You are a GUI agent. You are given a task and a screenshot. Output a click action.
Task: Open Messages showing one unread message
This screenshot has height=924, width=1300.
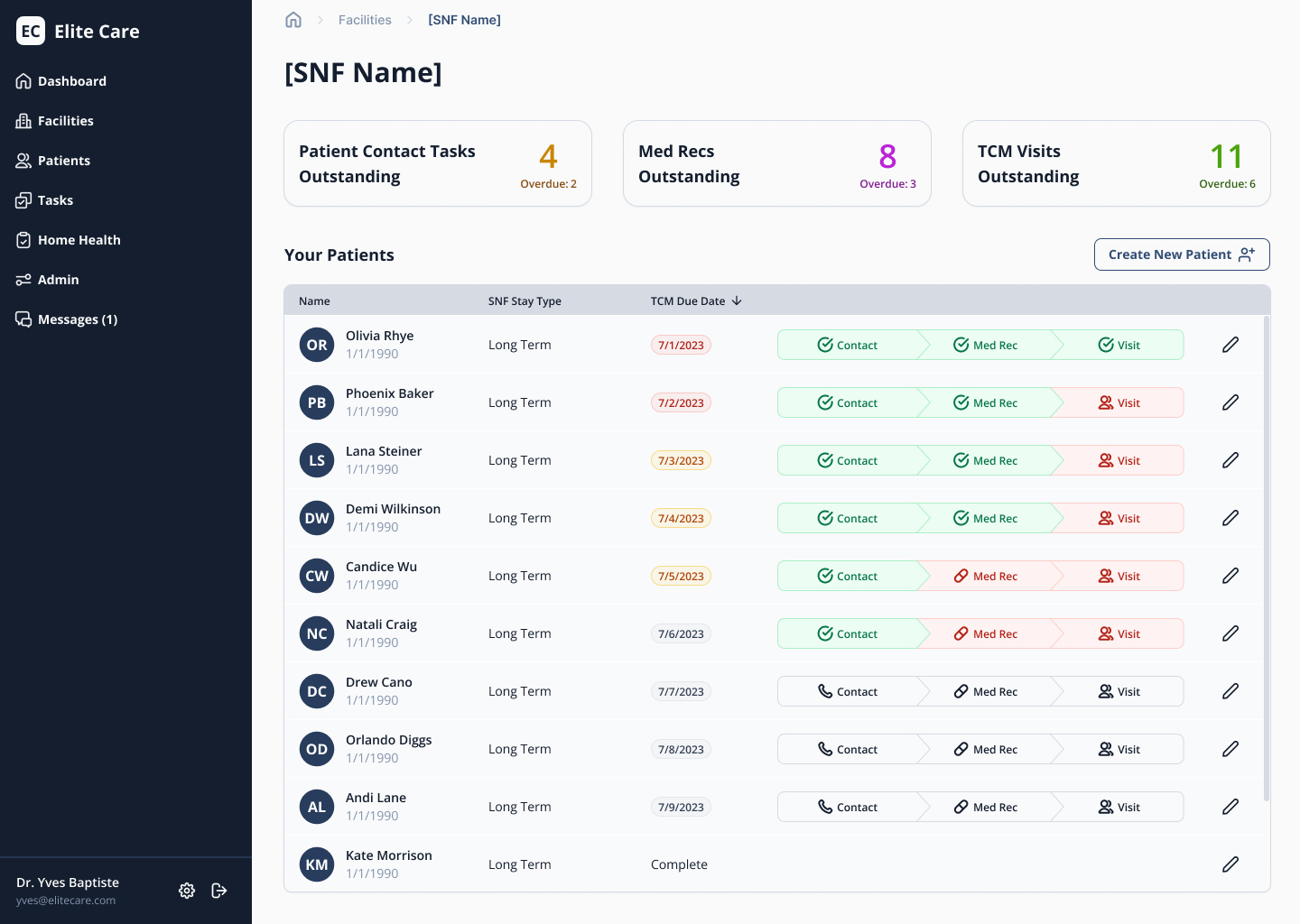coord(76,319)
